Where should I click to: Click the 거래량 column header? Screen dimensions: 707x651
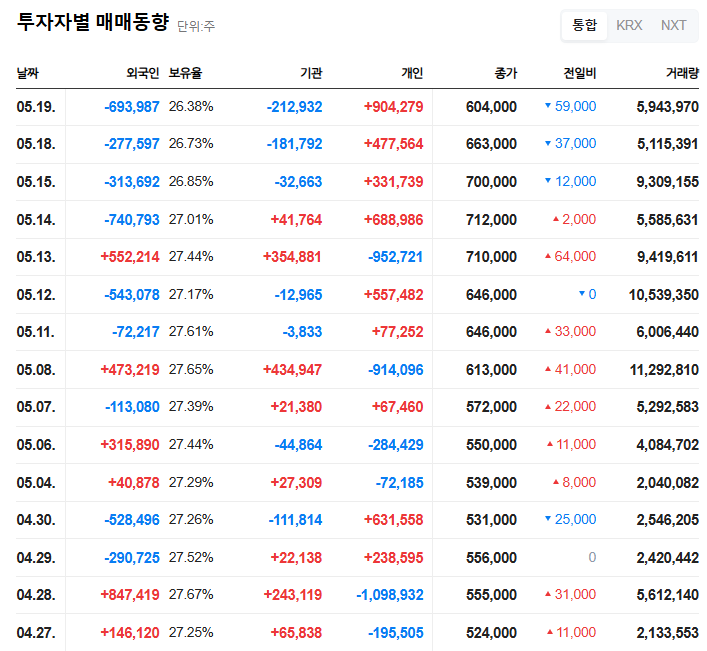point(682,73)
